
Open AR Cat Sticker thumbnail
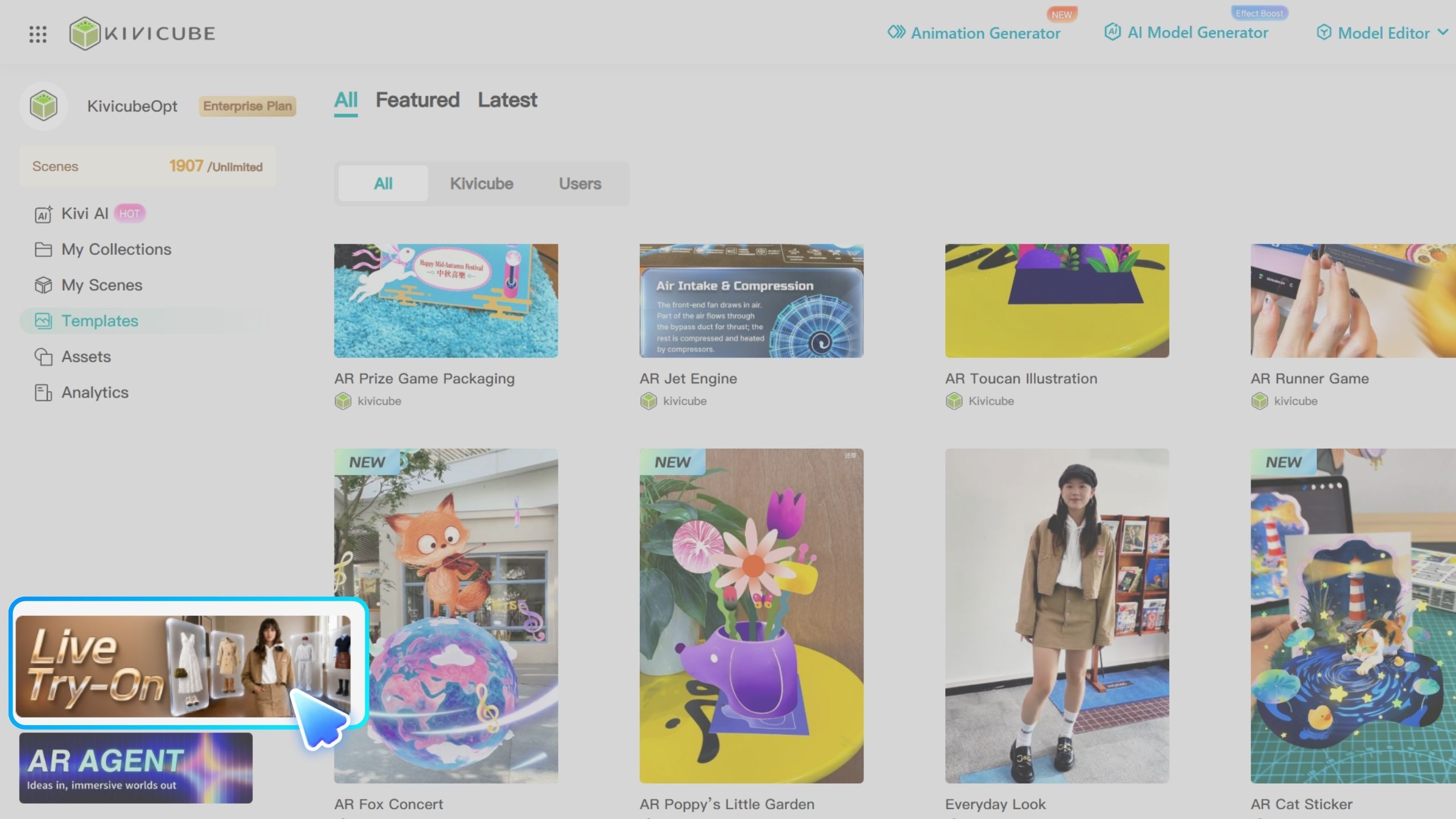pos(1353,616)
